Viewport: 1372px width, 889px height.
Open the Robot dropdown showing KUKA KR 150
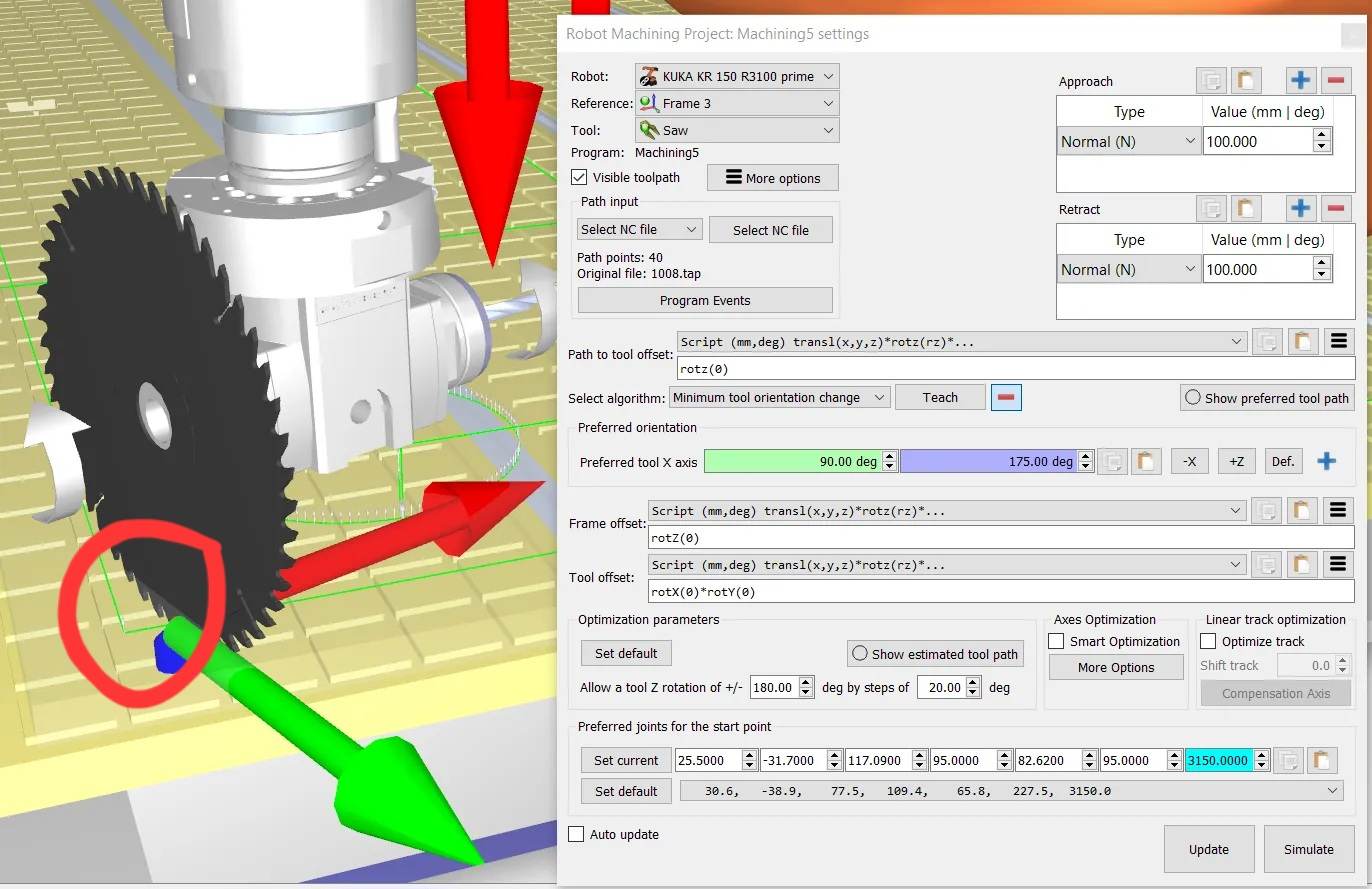(737, 76)
